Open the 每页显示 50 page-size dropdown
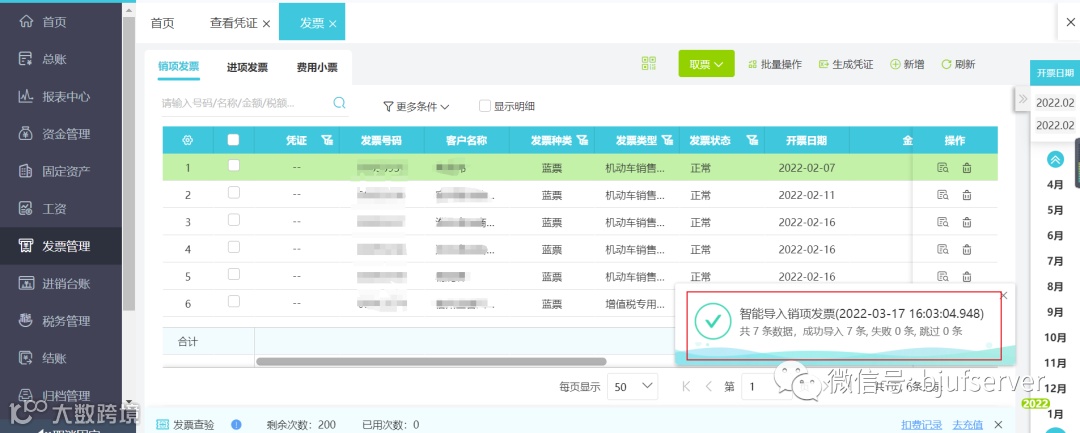 [x=632, y=387]
